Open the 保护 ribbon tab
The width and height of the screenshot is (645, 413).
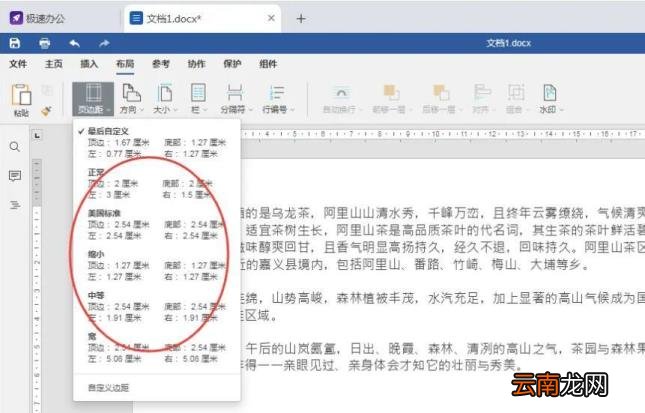coord(232,64)
